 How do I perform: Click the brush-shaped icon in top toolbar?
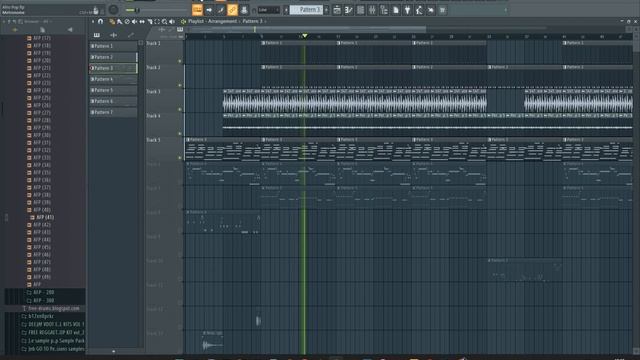coord(221,10)
